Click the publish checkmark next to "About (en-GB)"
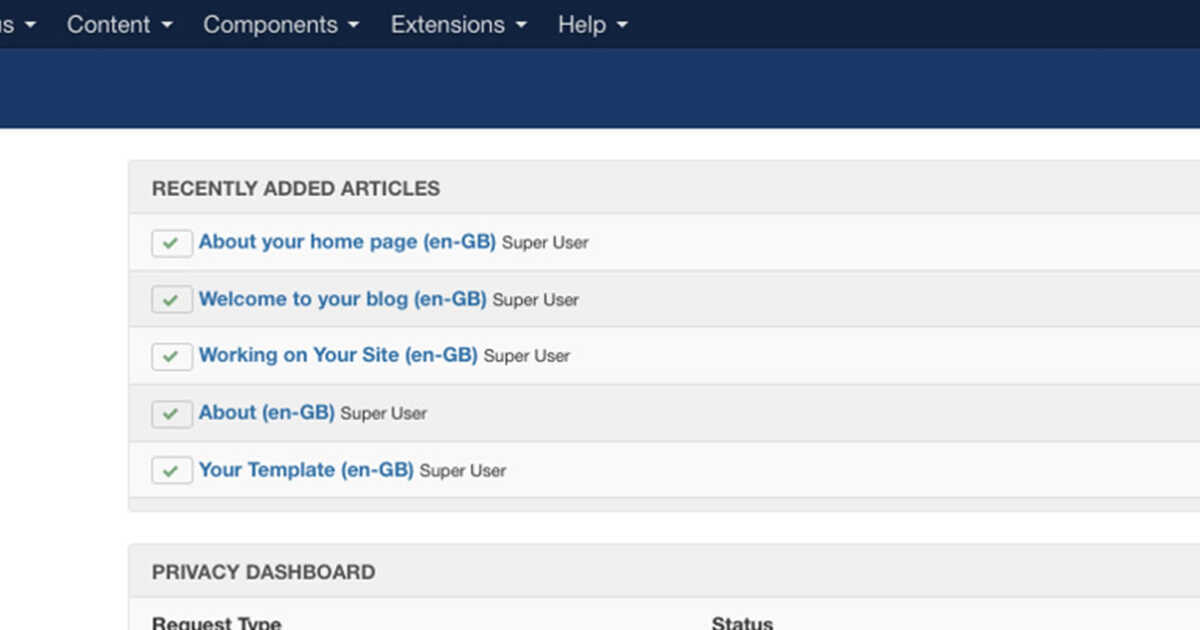 (x=171, y=413)
